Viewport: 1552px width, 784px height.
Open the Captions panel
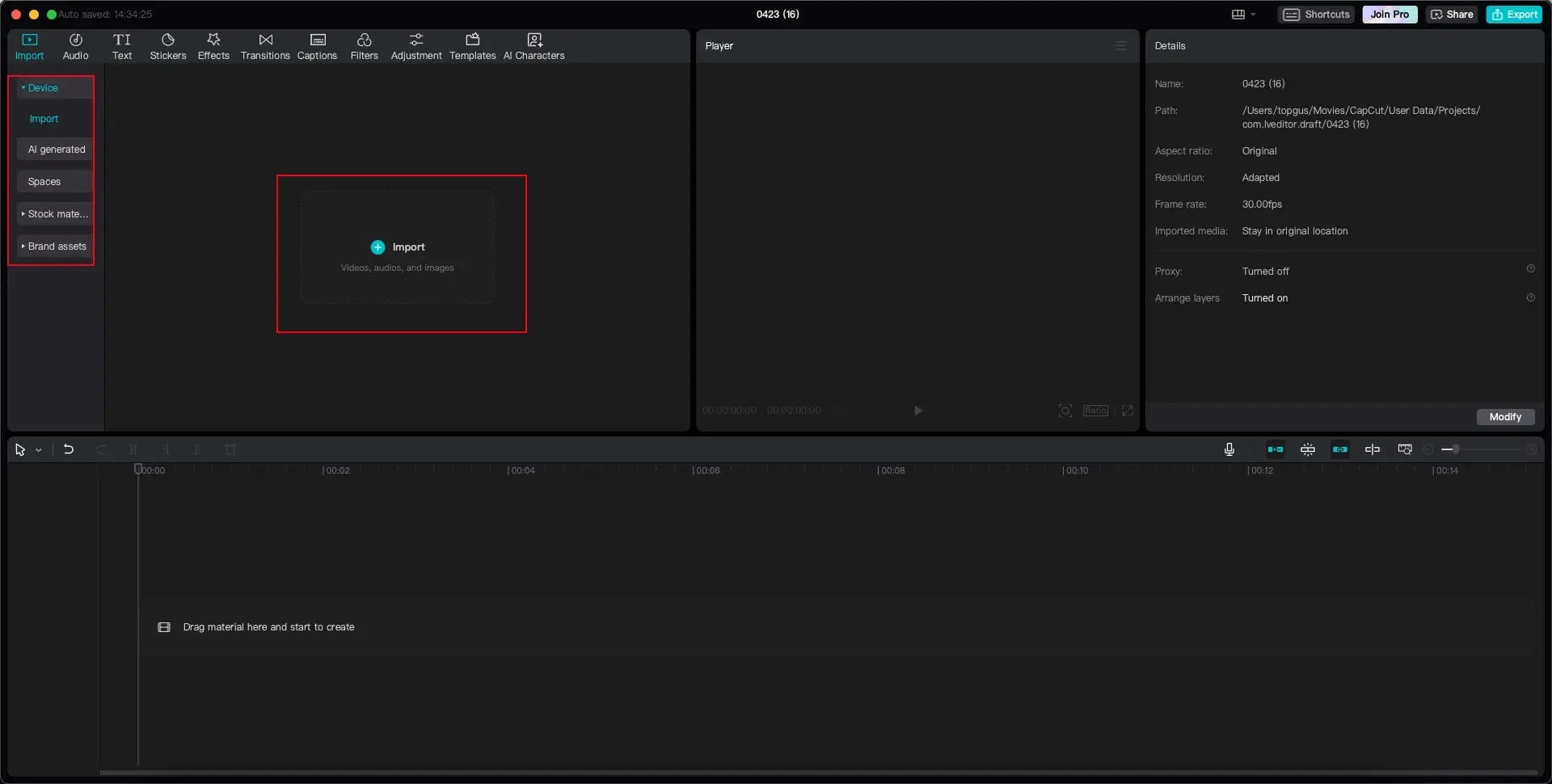317,47
